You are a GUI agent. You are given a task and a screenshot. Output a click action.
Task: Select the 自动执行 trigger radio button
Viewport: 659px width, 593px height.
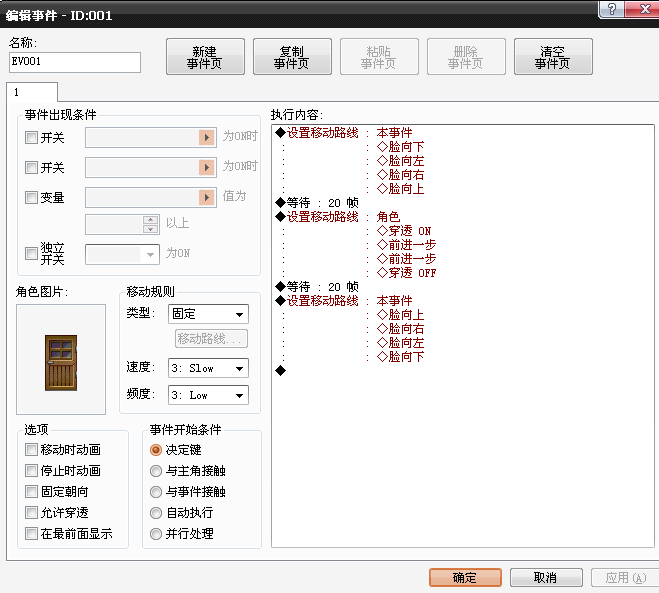point(156,513)
